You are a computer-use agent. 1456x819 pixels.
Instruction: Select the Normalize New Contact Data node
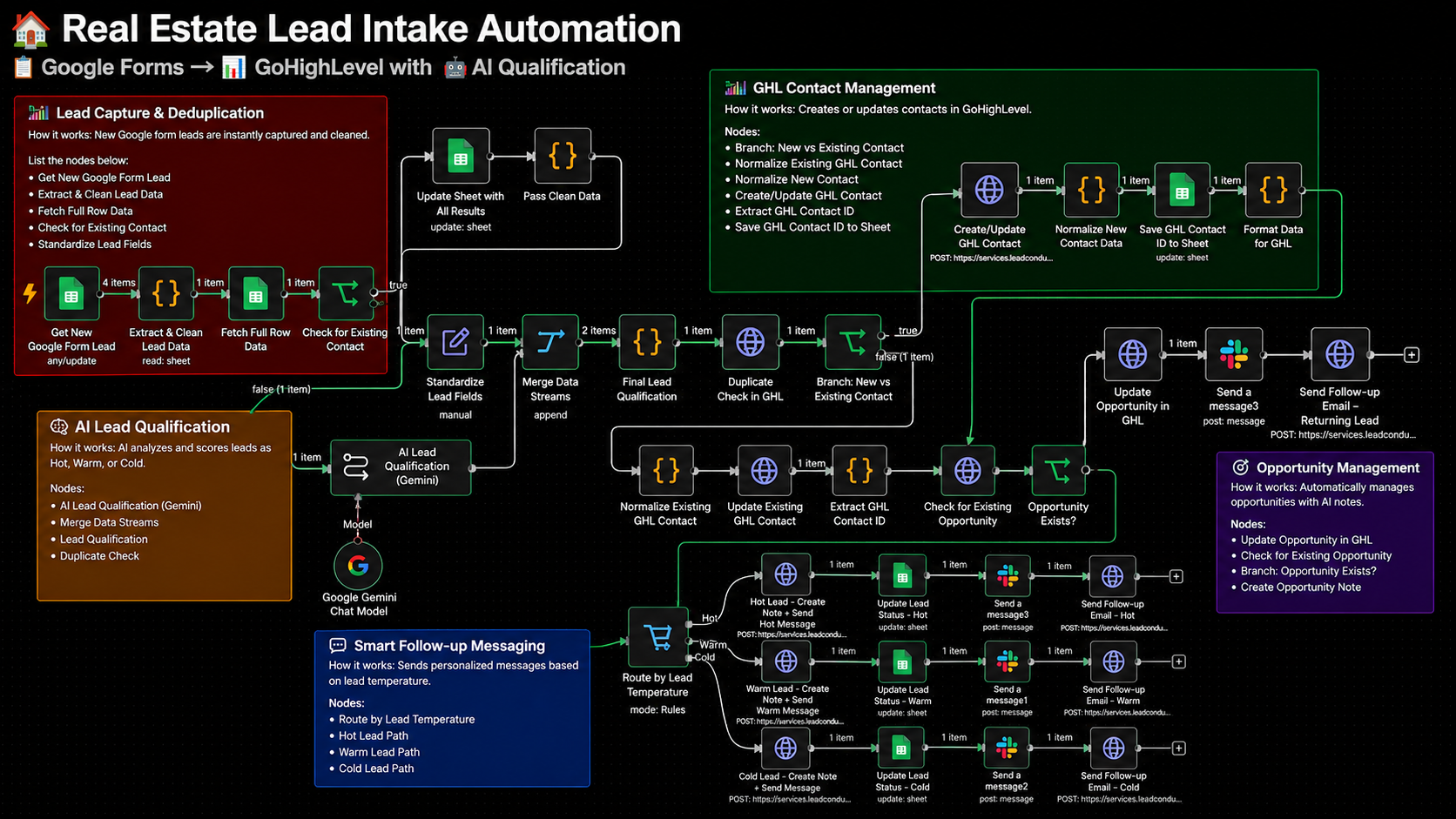coord(1091,190)
